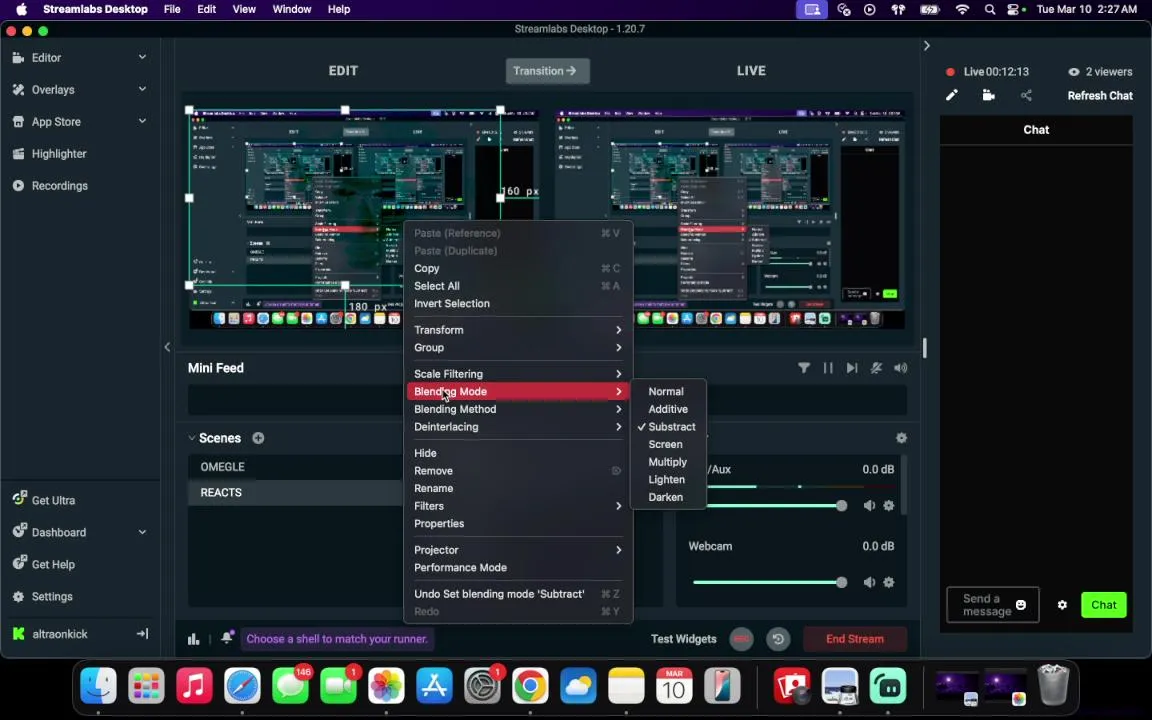Select the Screen blending mode
The image size is (1152, 720).
pyautogui.click(x=668, y=444)
